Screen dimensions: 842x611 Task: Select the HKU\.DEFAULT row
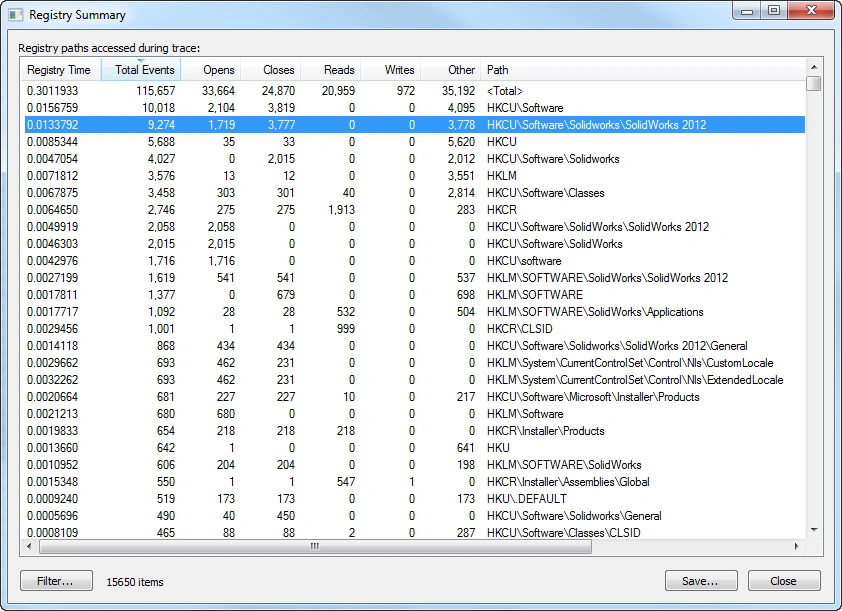pos(415,499)
